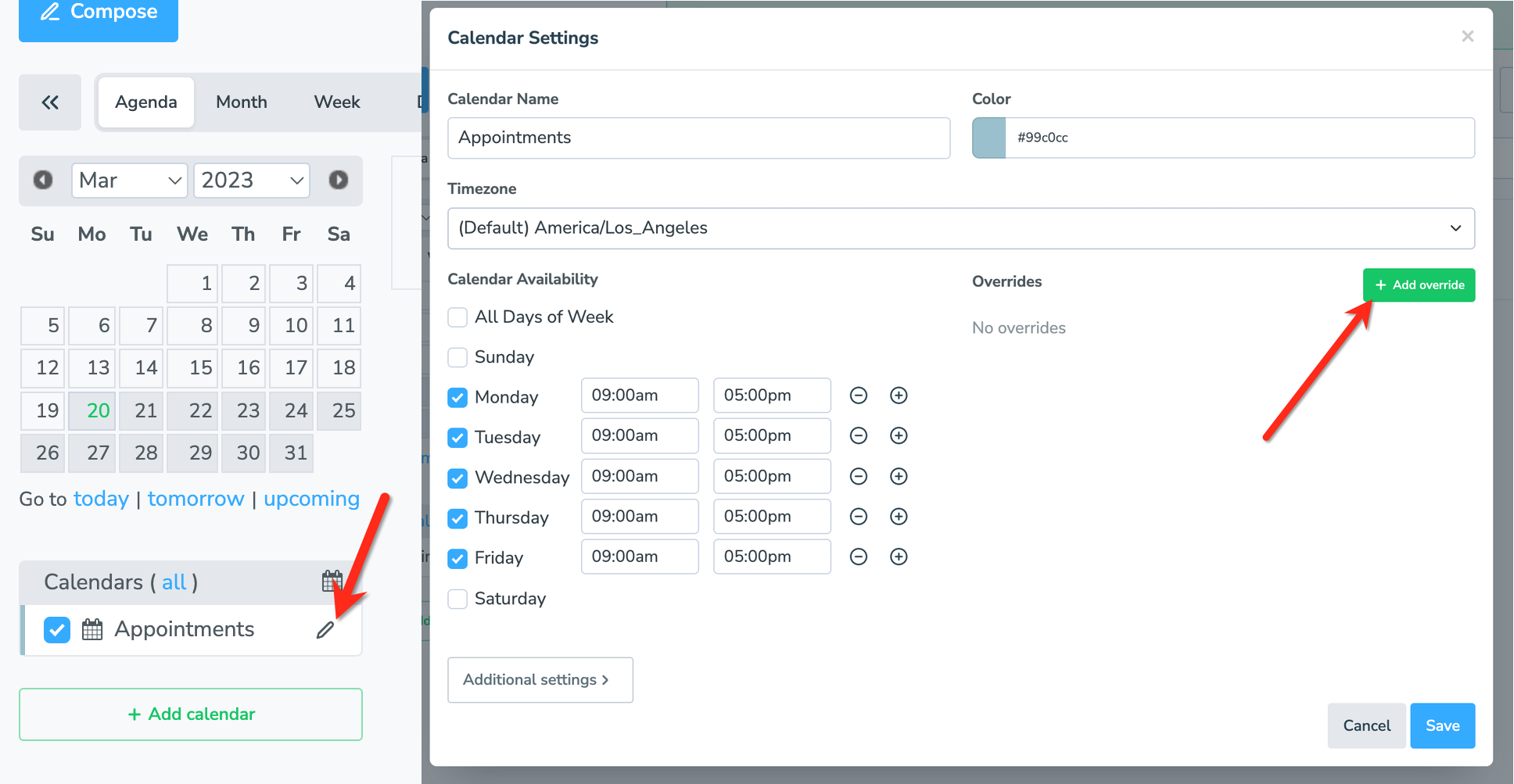Click the previous month arrow
Viewport: 1514px width, 784px height.
[43, 180]
